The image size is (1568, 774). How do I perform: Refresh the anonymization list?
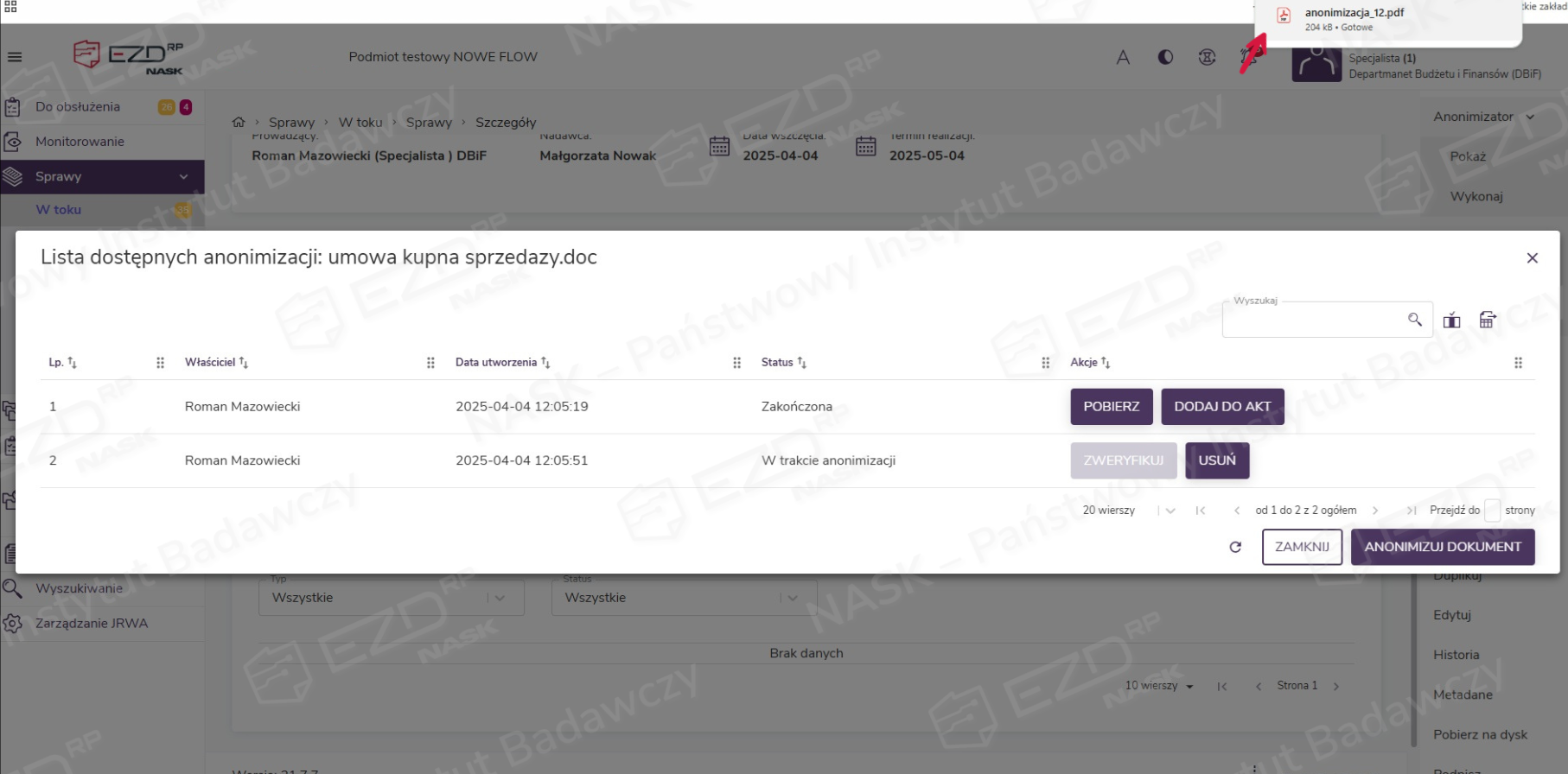1235,547
